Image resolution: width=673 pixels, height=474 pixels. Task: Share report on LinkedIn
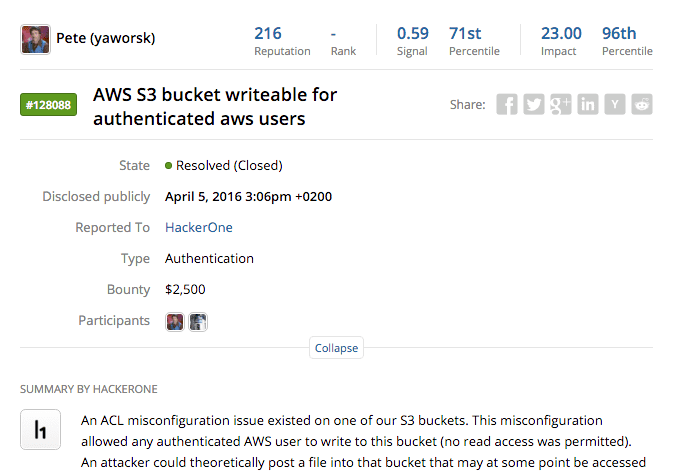pos(588,104)
